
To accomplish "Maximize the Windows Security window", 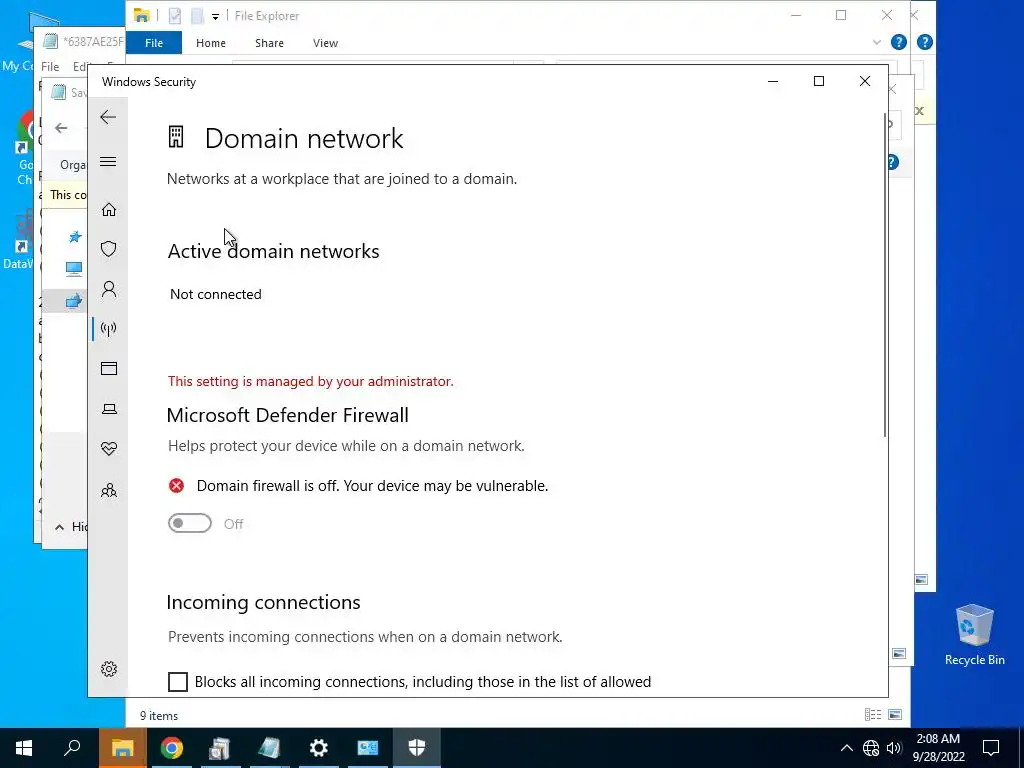I will click(x=819, y=82).
